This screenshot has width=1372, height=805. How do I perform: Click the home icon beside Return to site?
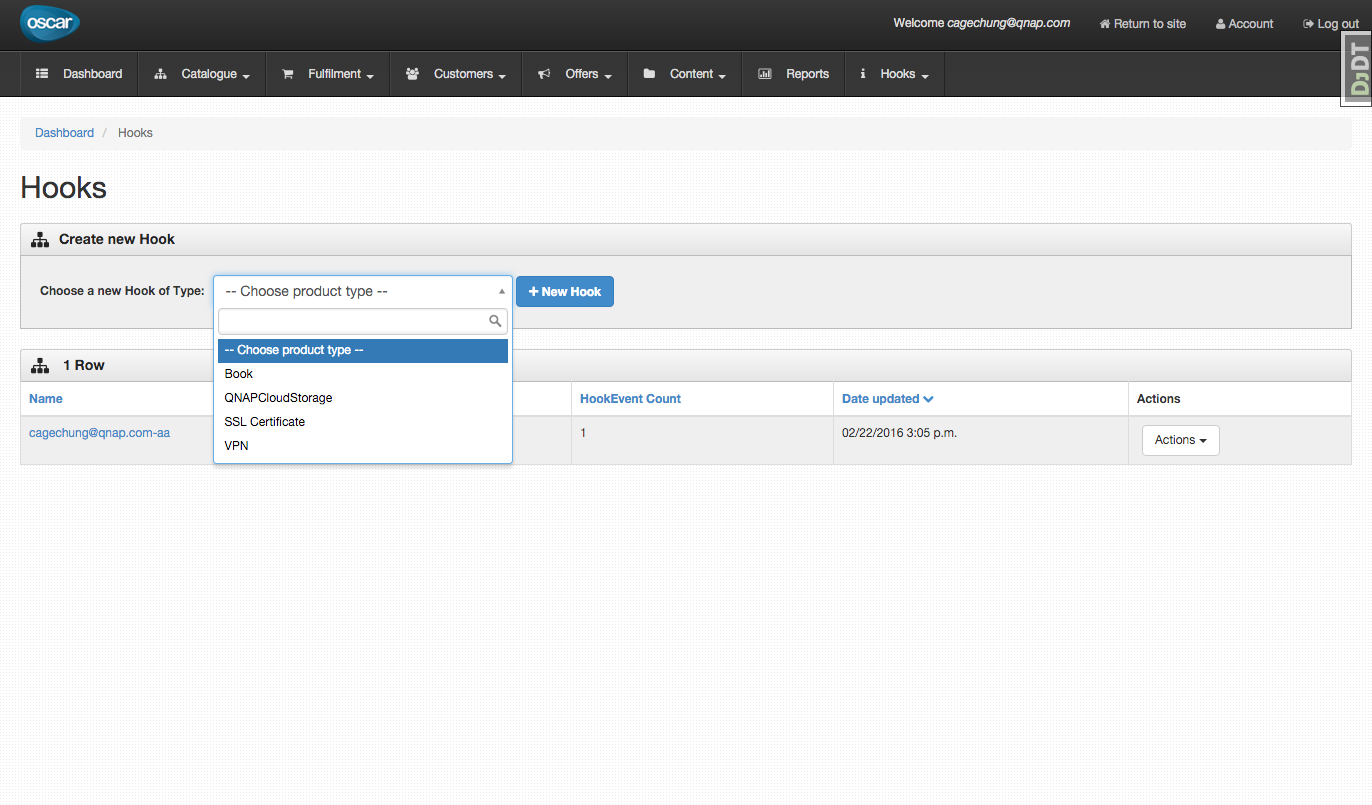click(x=1104, y=24)
